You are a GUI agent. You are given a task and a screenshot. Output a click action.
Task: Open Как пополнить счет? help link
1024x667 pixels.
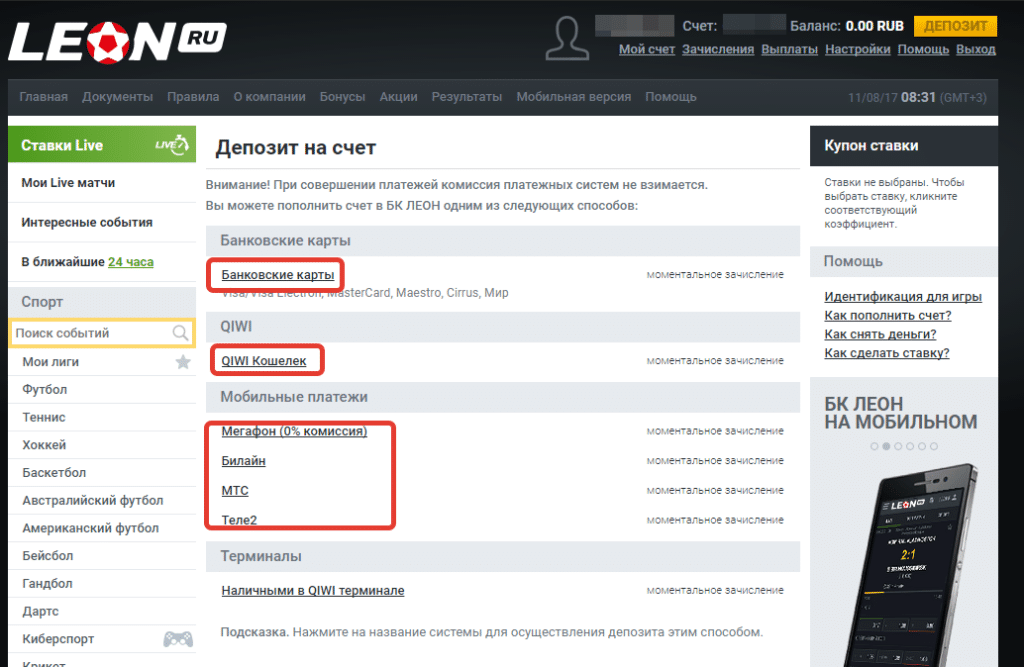(x=888, y=316)
